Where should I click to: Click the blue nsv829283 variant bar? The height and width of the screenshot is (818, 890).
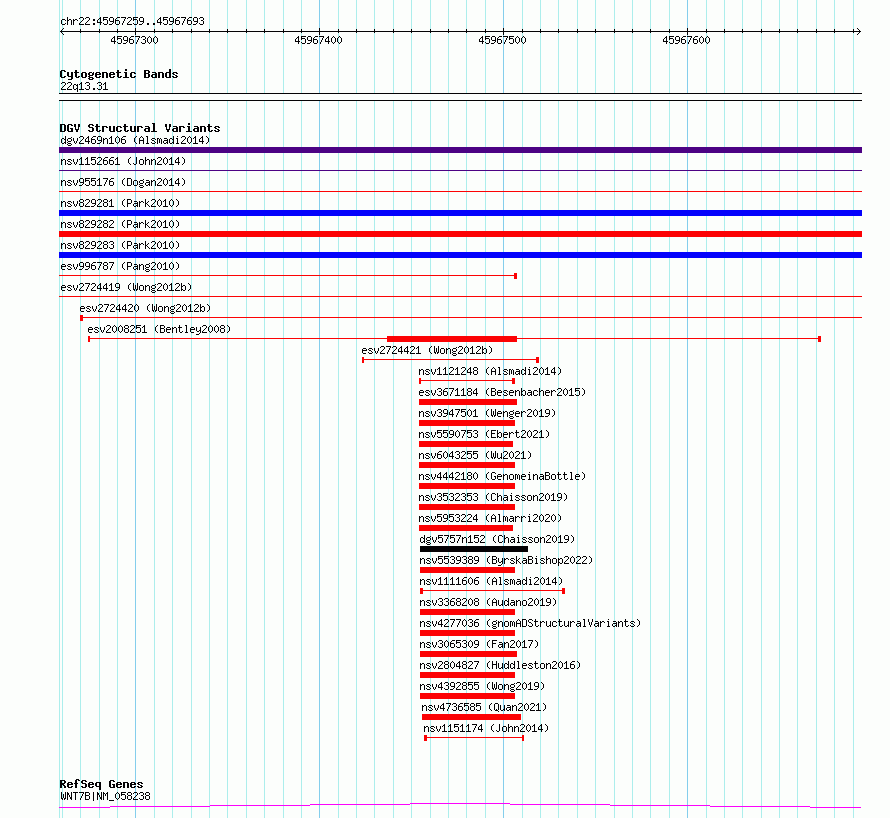coord(460,255)
